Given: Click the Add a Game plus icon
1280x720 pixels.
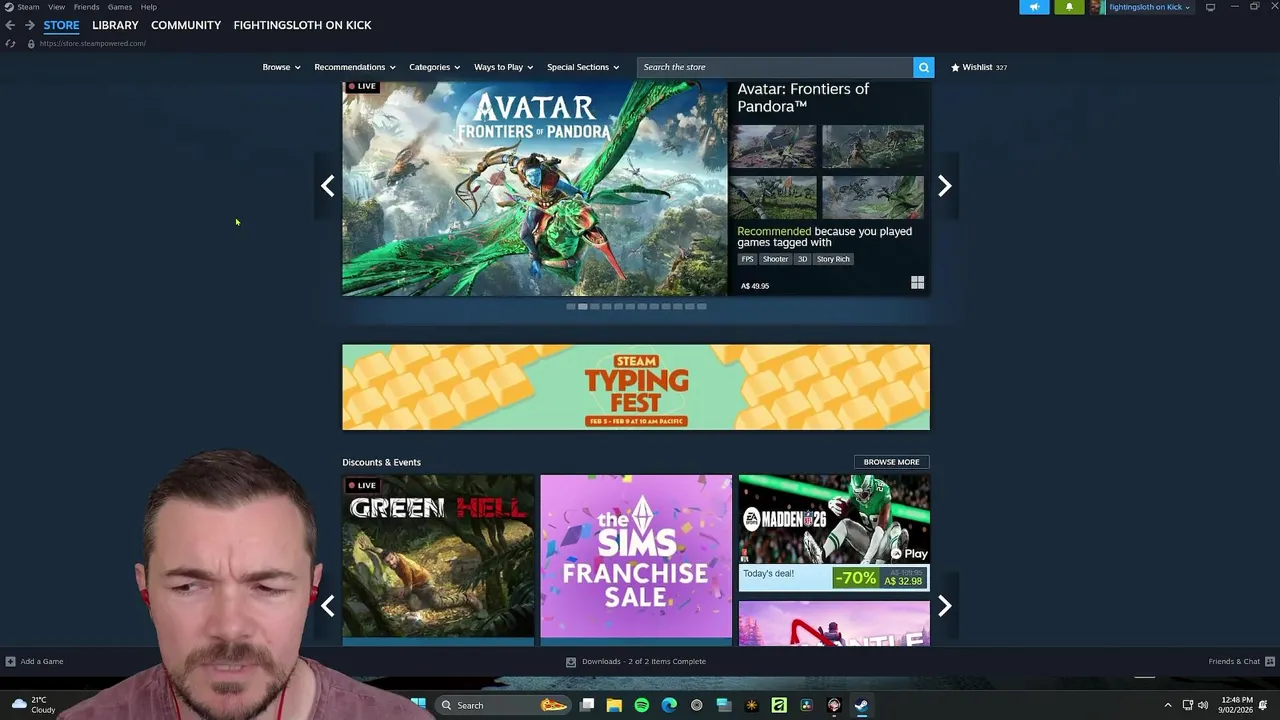Looking at the screenshot, I should point(10,661).
